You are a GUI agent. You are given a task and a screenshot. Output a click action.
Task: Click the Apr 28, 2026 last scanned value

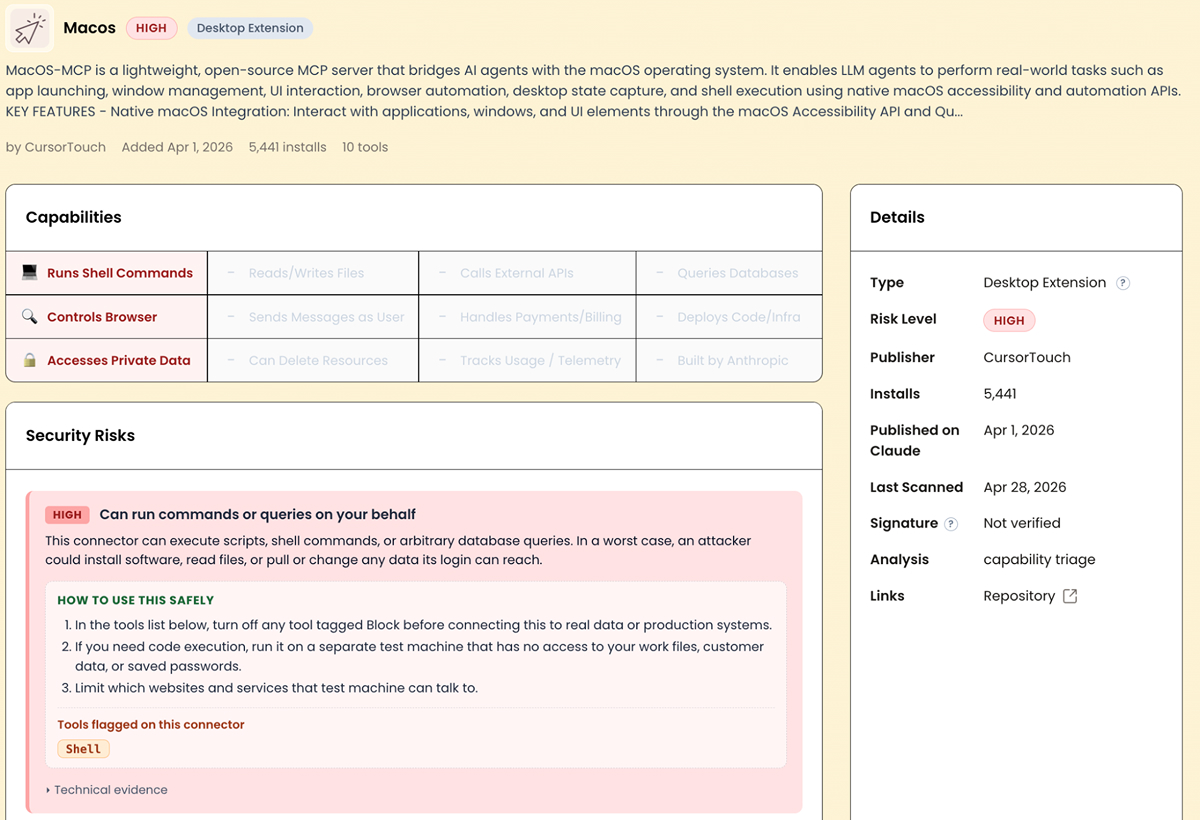coord(1025,487)
